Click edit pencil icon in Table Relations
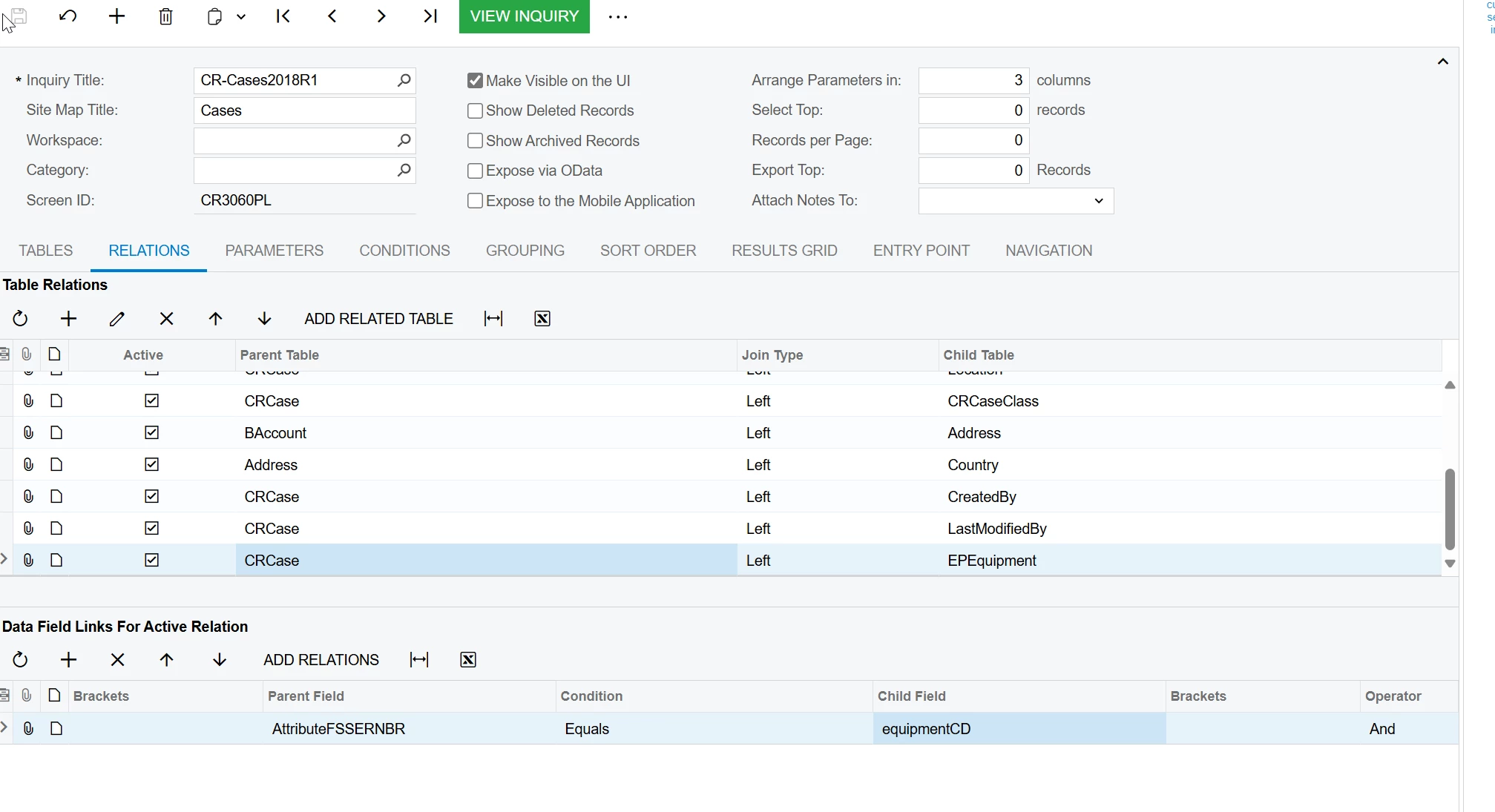Viewport: 1495px width, 812px height. coord(116,319)
